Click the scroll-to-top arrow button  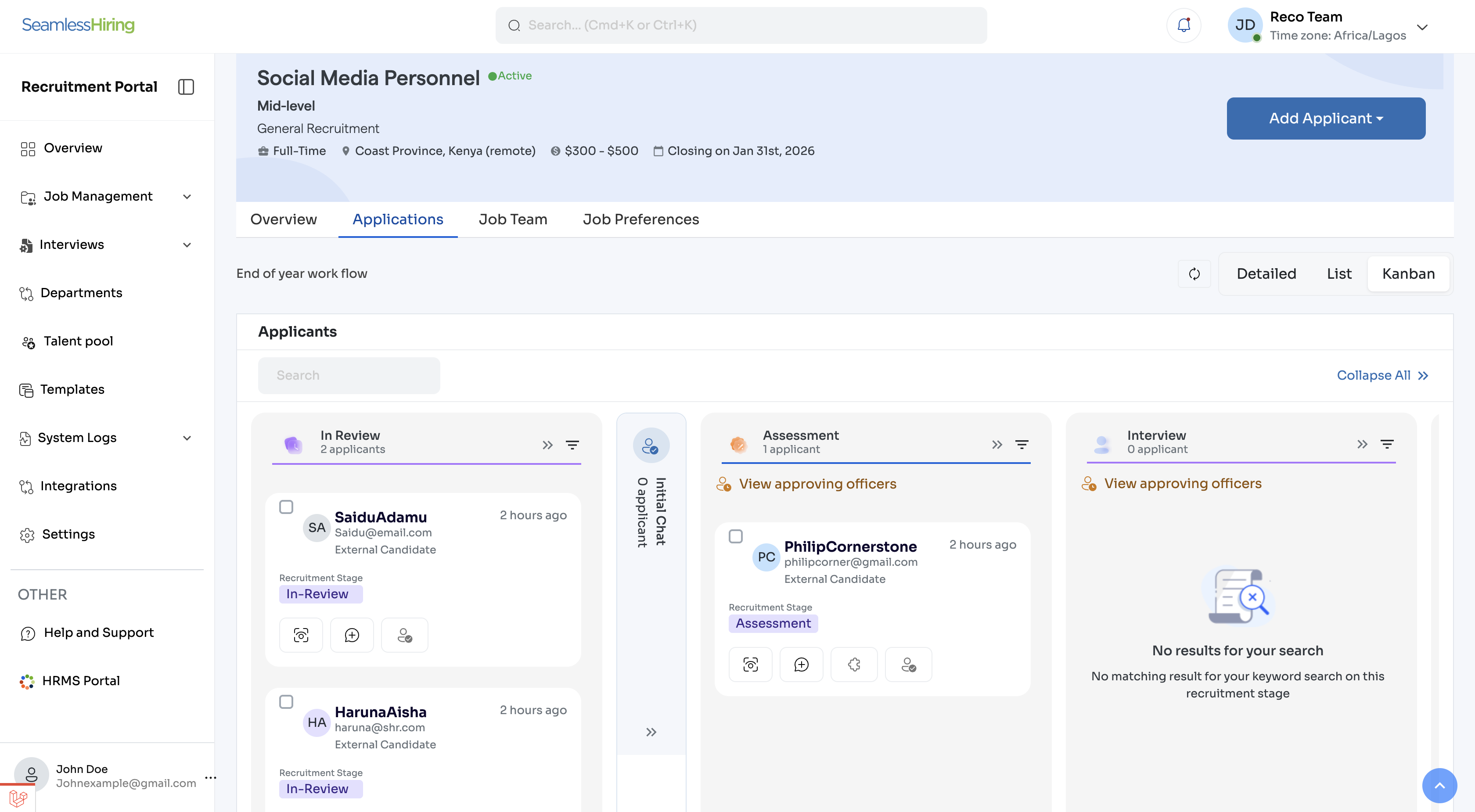pyautogui.click(x=1439, y=785)
